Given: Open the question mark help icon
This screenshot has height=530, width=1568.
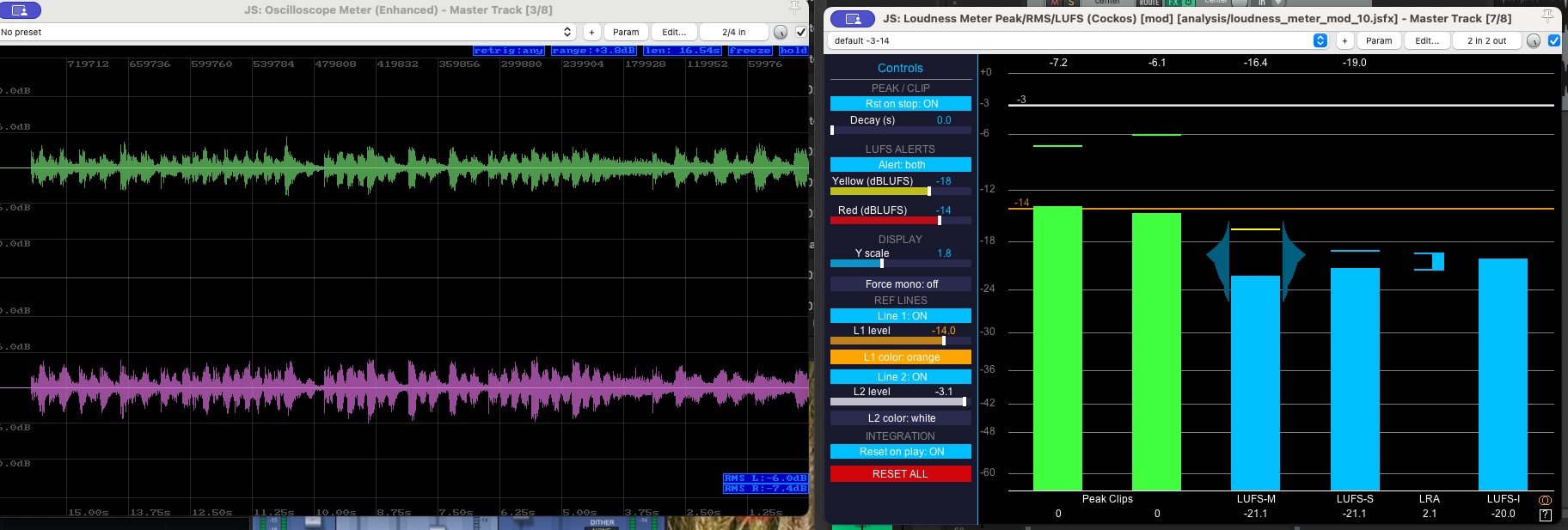Looking at the screenshot, I should 1545,515.
